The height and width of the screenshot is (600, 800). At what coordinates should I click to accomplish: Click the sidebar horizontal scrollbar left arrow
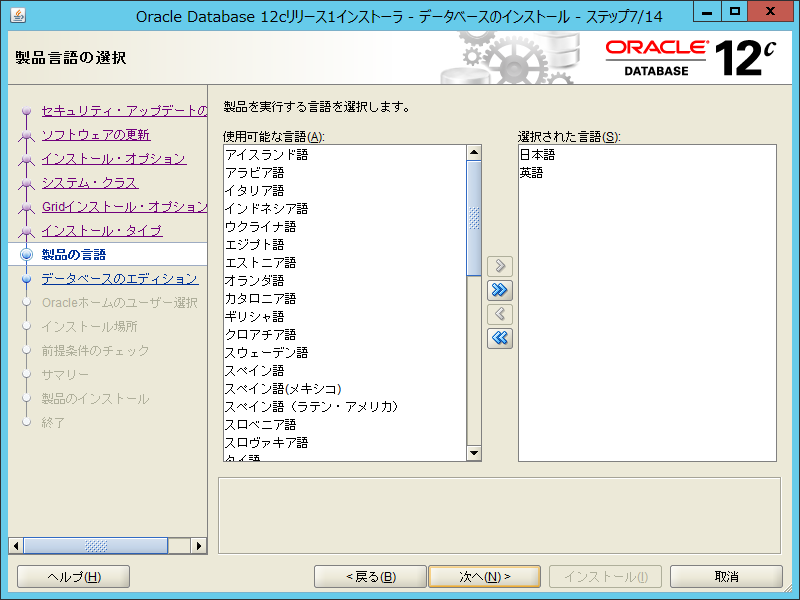tap(16, 546)
